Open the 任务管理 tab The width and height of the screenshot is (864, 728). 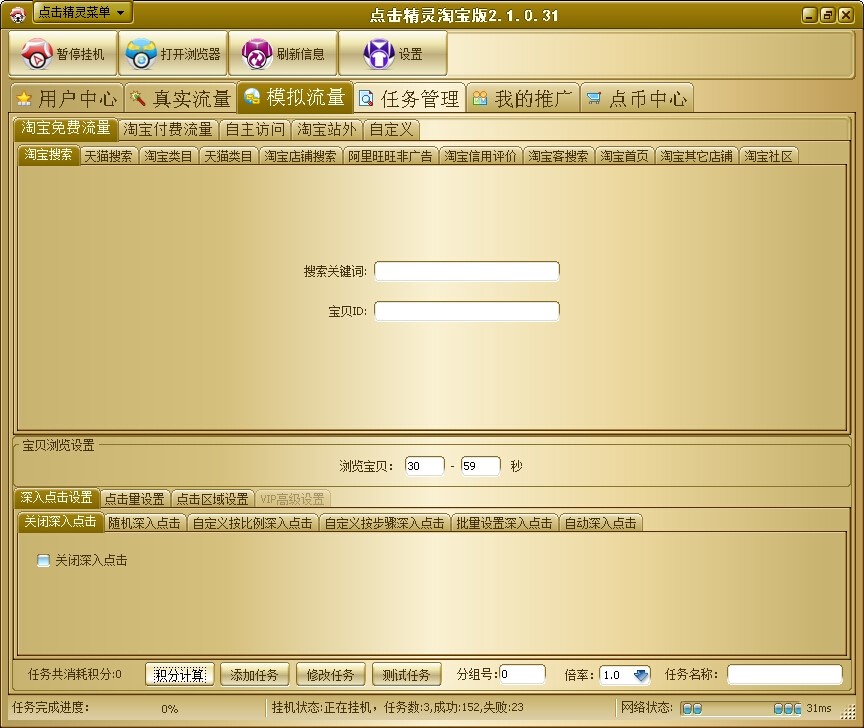409,99
